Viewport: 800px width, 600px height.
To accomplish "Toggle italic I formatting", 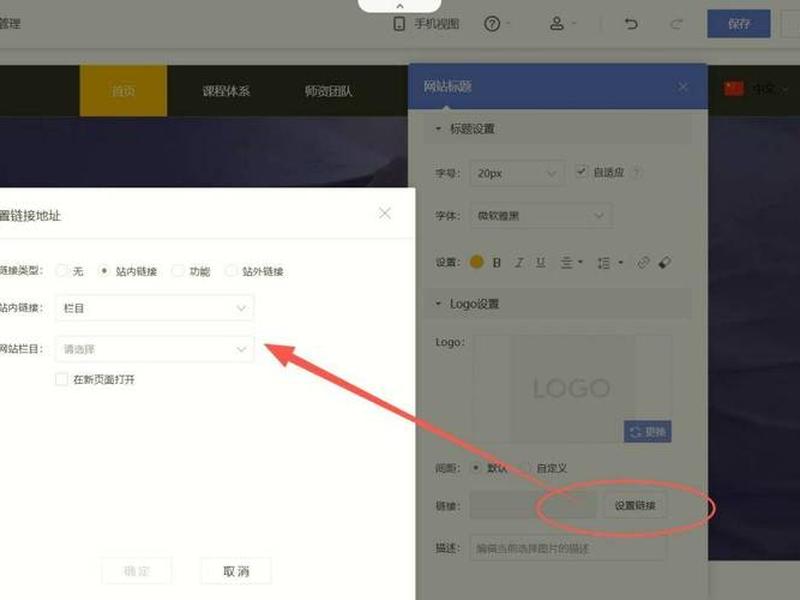I will [519, 263].
